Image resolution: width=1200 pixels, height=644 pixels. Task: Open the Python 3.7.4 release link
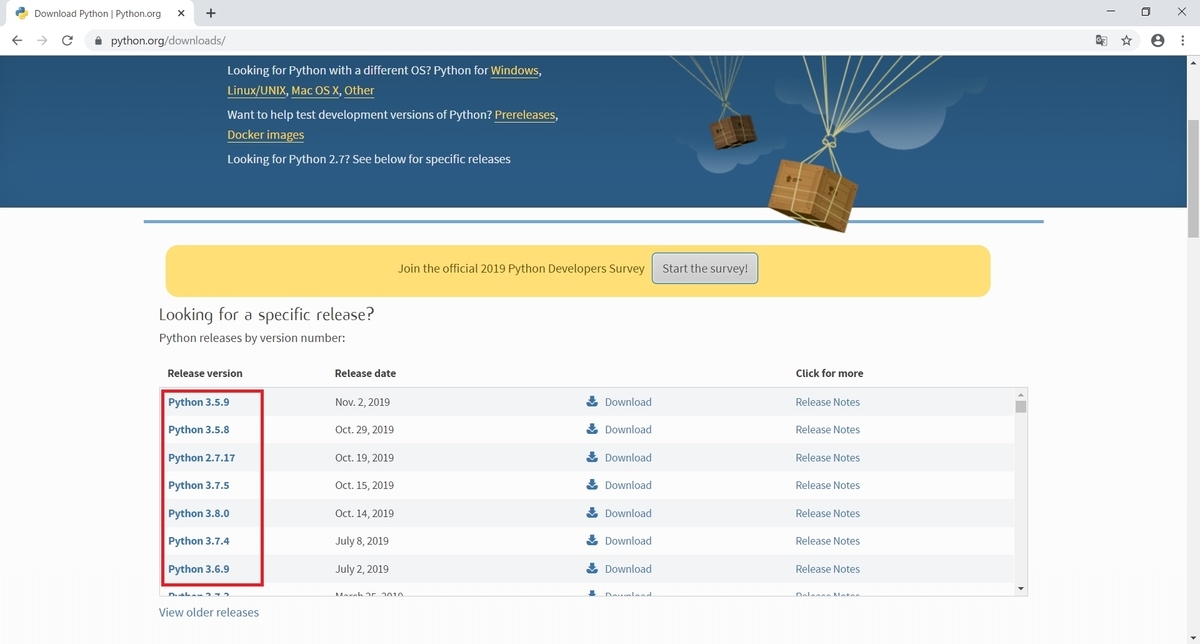pyautogui.click(x=198, y=541)
